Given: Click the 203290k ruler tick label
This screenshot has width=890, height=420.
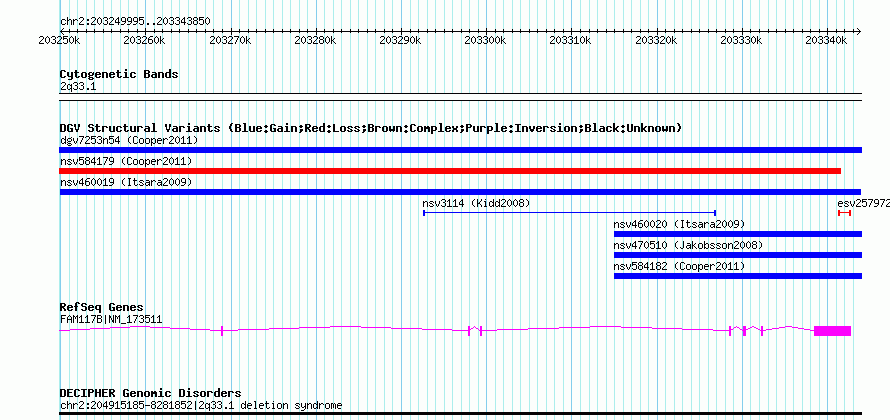Looking at the screenshot, I should [400, 41].
